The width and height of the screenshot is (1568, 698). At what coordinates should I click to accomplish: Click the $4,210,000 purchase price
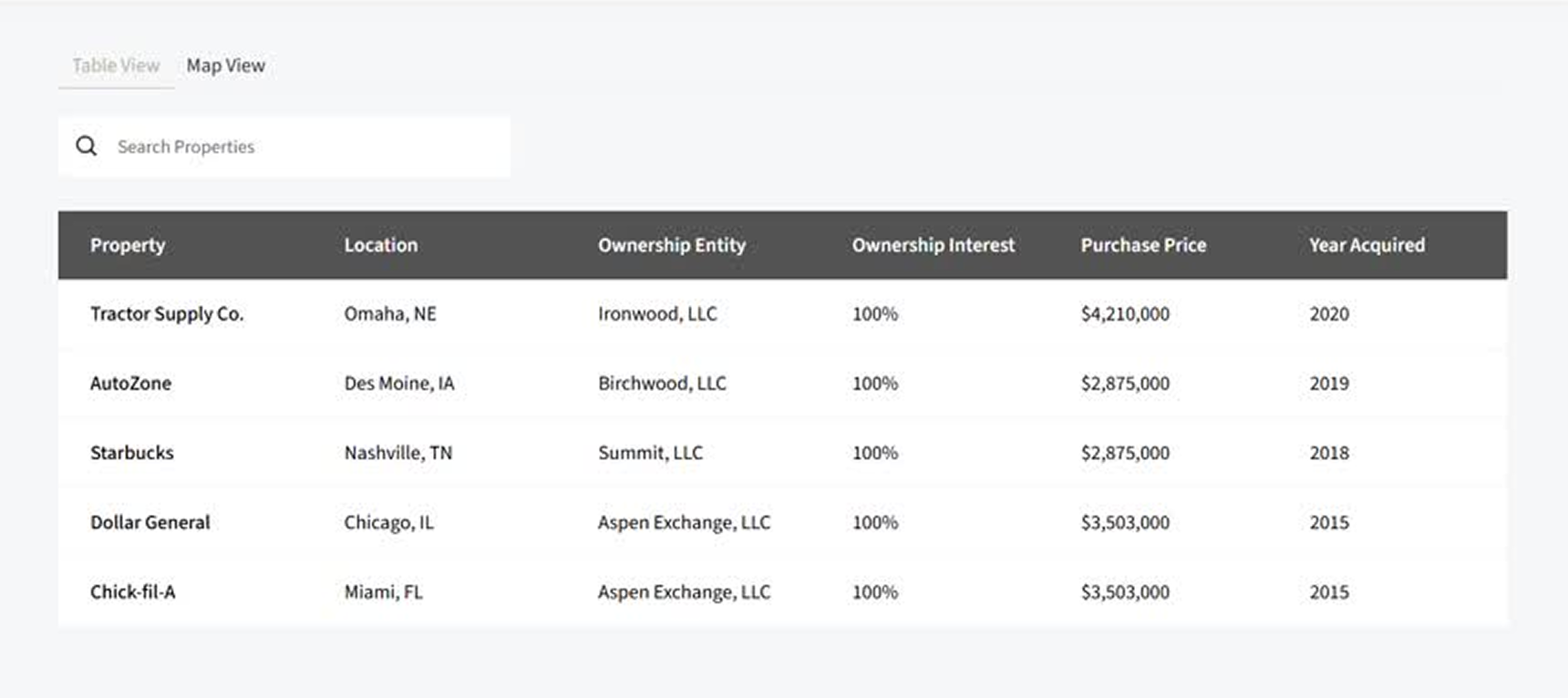[1125, 313]
